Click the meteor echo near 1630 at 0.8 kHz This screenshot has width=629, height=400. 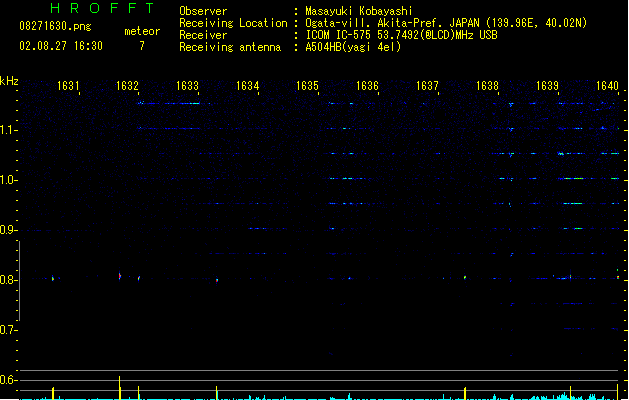pos(53,278)
